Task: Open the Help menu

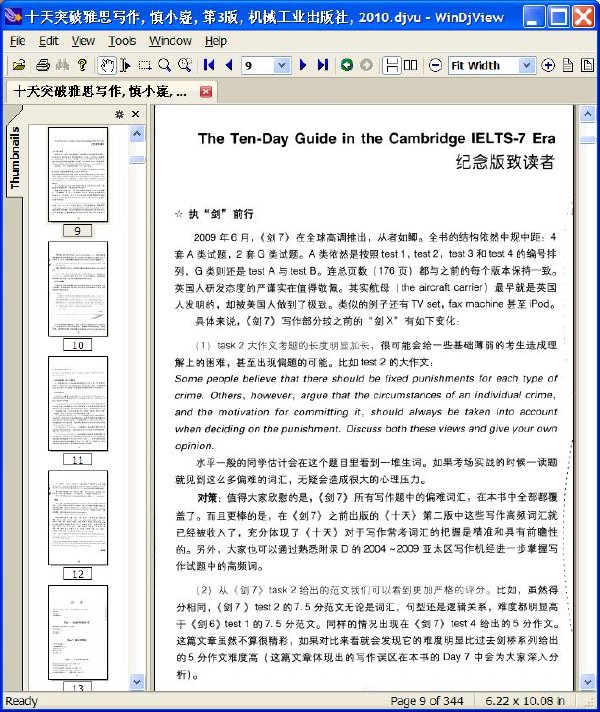Action: tap(216, 41)
